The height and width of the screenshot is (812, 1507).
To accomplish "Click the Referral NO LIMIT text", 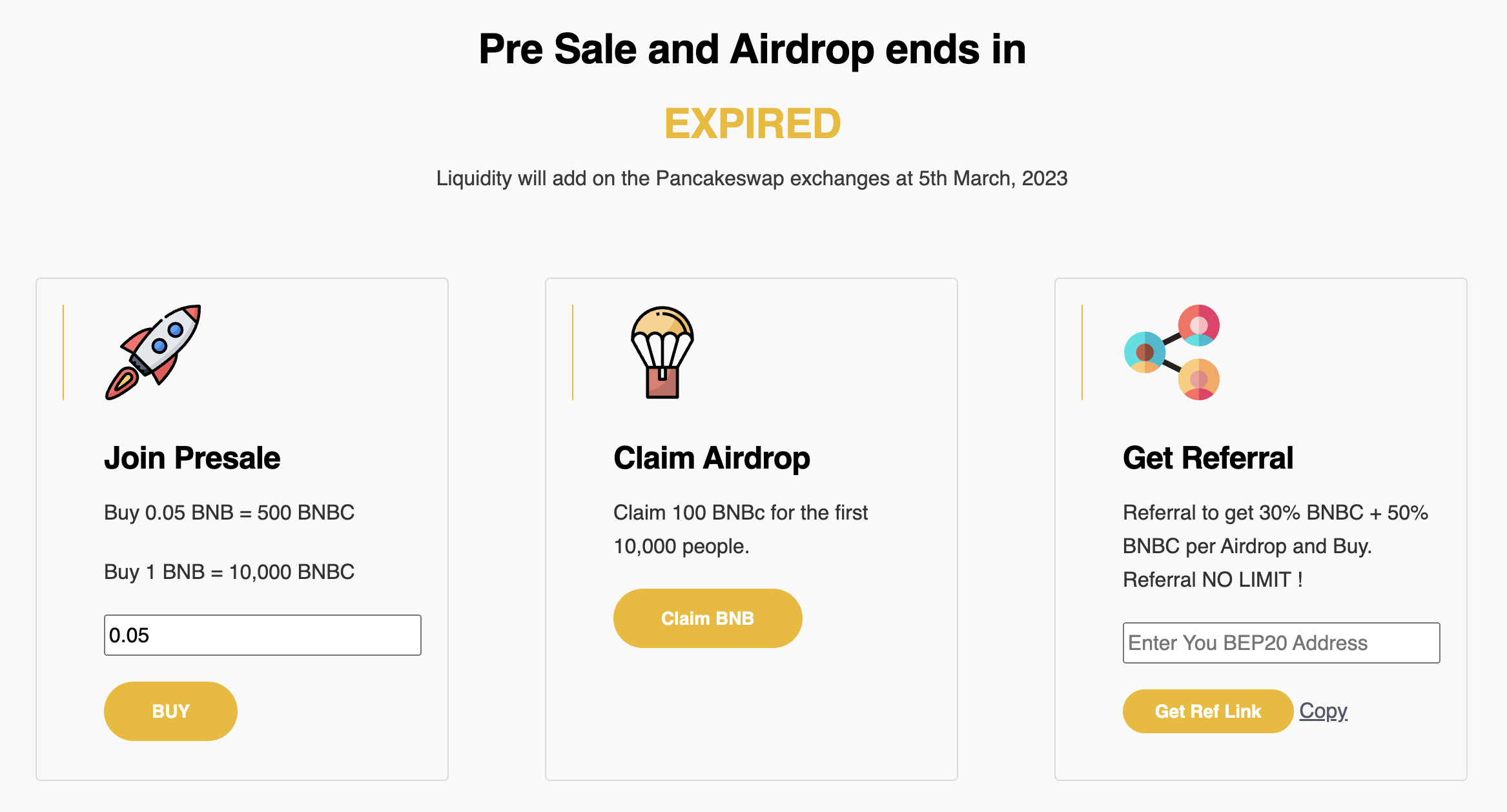I will [1213, 580].
